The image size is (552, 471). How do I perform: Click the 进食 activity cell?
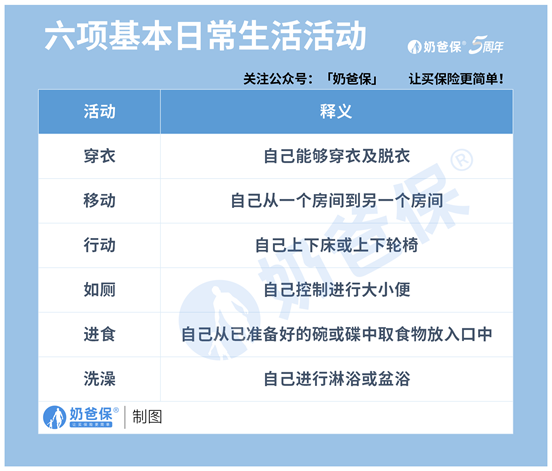99,334
